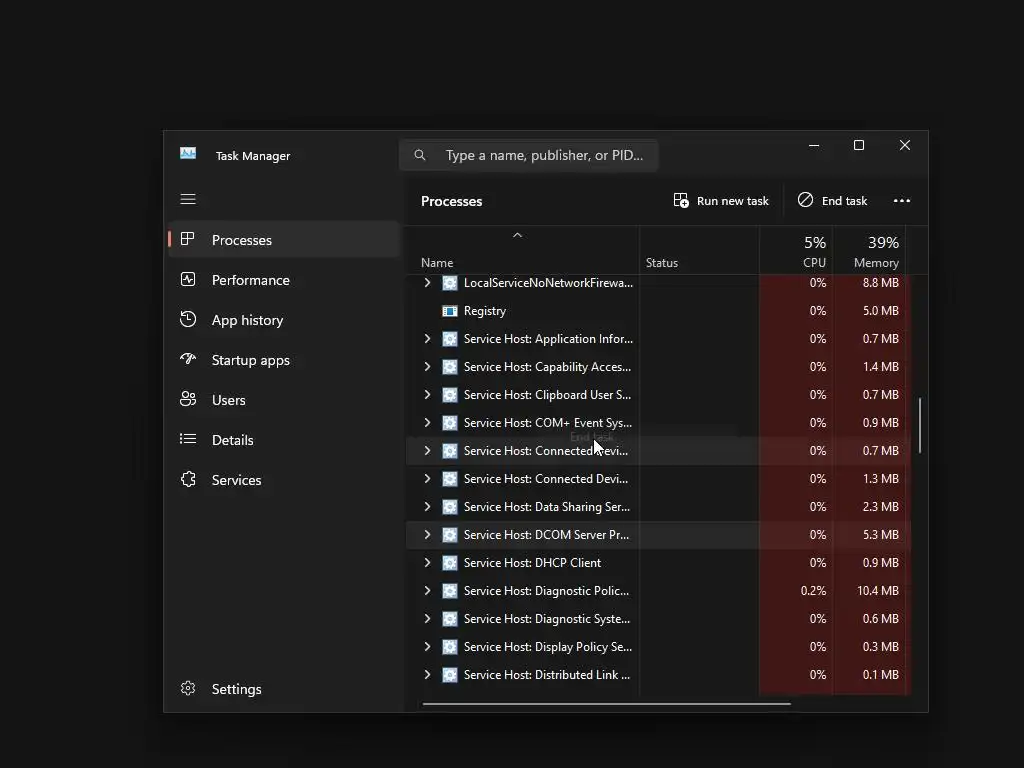Click the gear icon of Application Information host
The height and width of the screenshot is (768, 1024).
450,339
